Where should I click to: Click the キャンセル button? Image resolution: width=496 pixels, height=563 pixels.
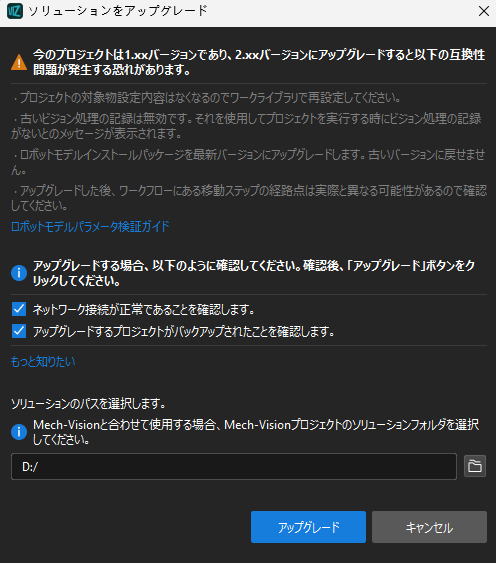point(429,527)
